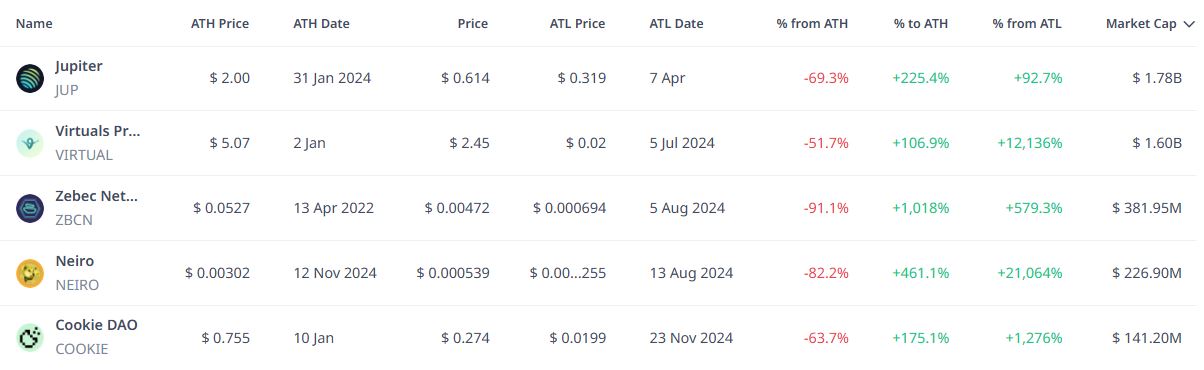This screenshot has width=1204, height=370.
Task: Sort by the Price column header
Action: pos(472,23)
